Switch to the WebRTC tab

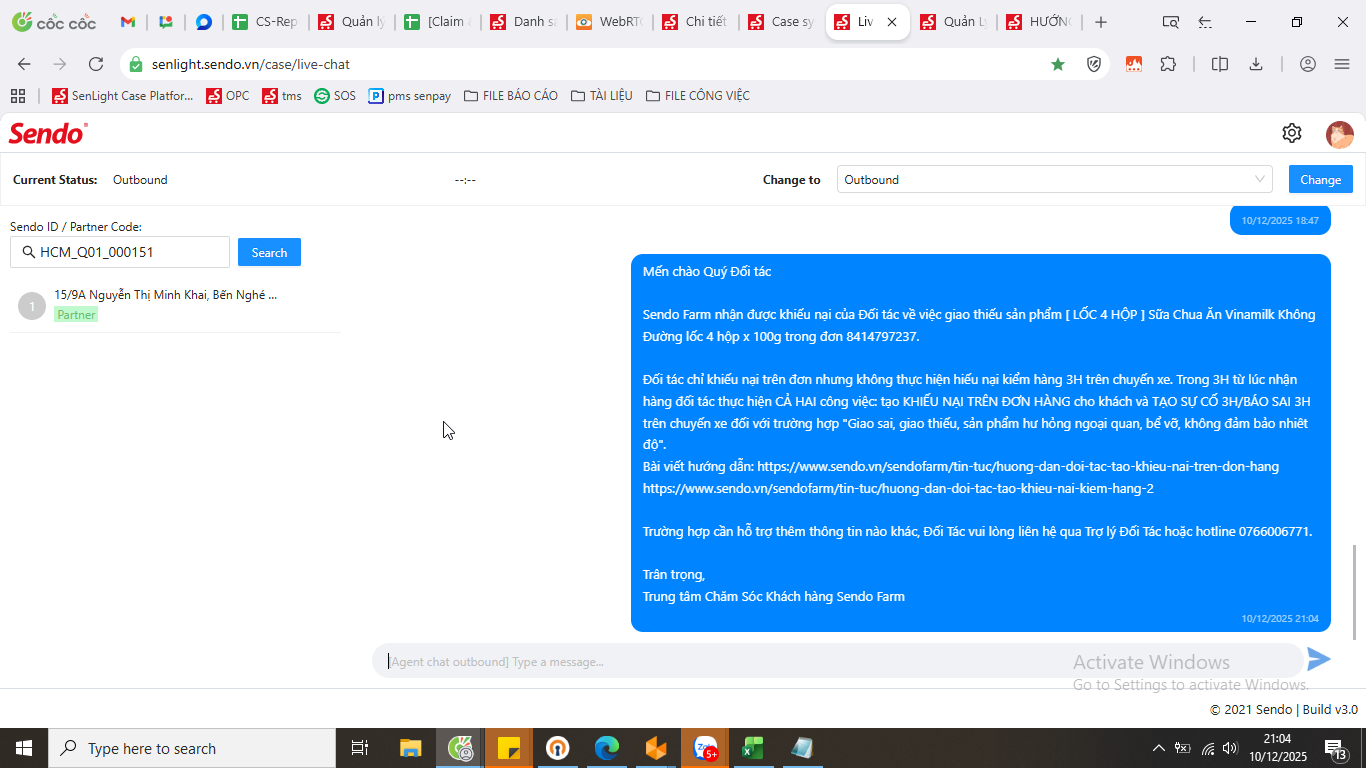608,22
